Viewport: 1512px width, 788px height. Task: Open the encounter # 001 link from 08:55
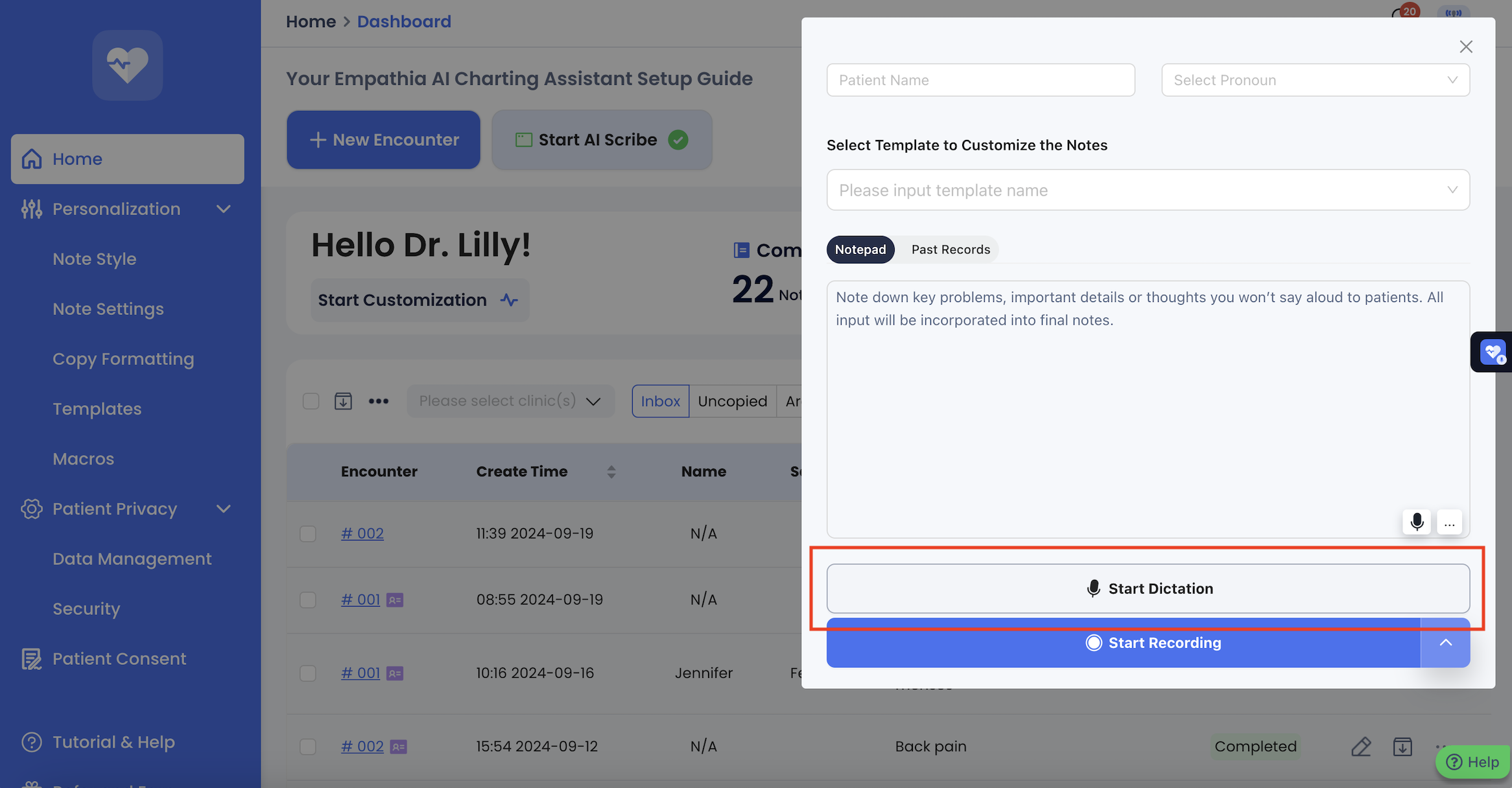(x=360, y=599)
